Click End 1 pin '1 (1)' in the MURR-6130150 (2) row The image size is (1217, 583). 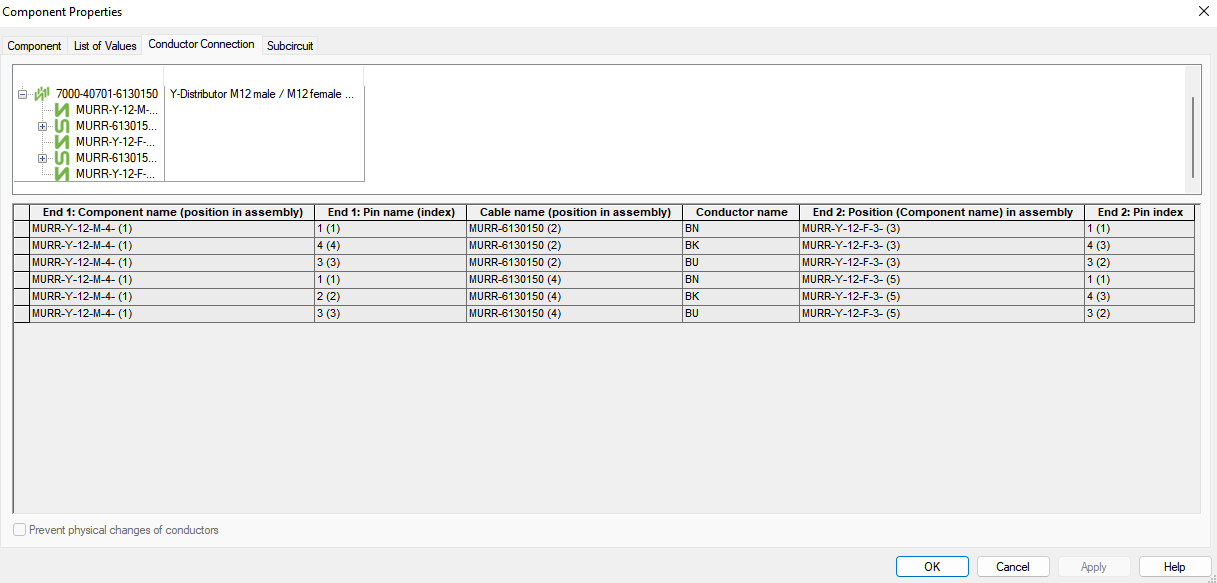391,229
